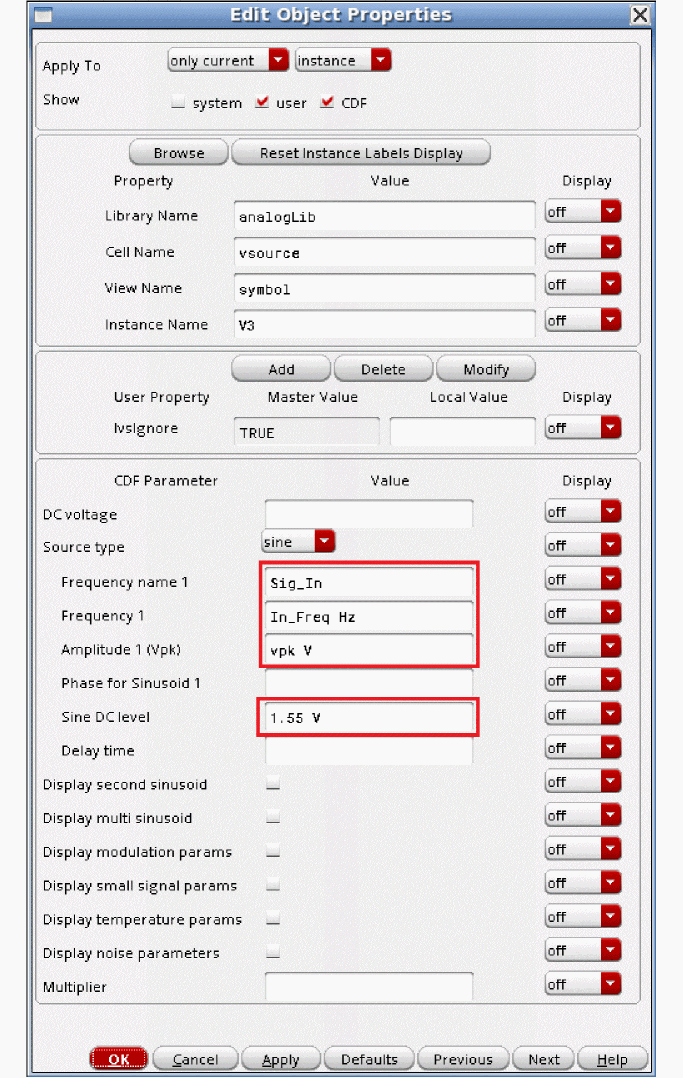Viewport: 683px width, 1078px height.
Task: Open Display dropdown for Cell Name
Action: click(x=583, y=248)
